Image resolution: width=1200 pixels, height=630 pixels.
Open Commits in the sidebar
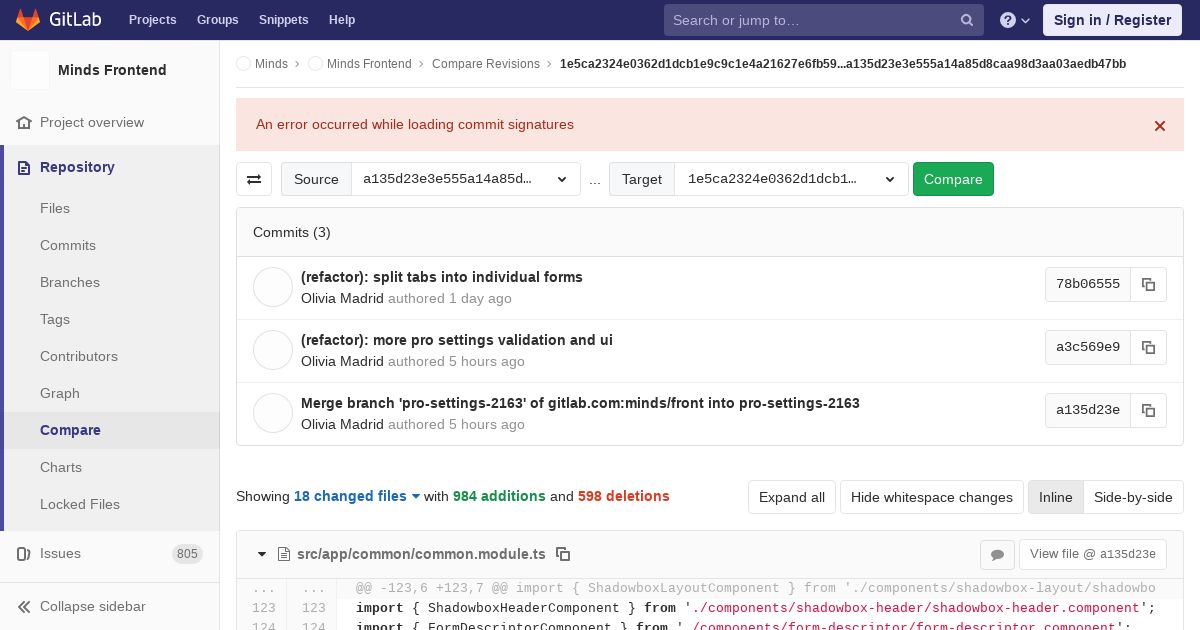68,245
